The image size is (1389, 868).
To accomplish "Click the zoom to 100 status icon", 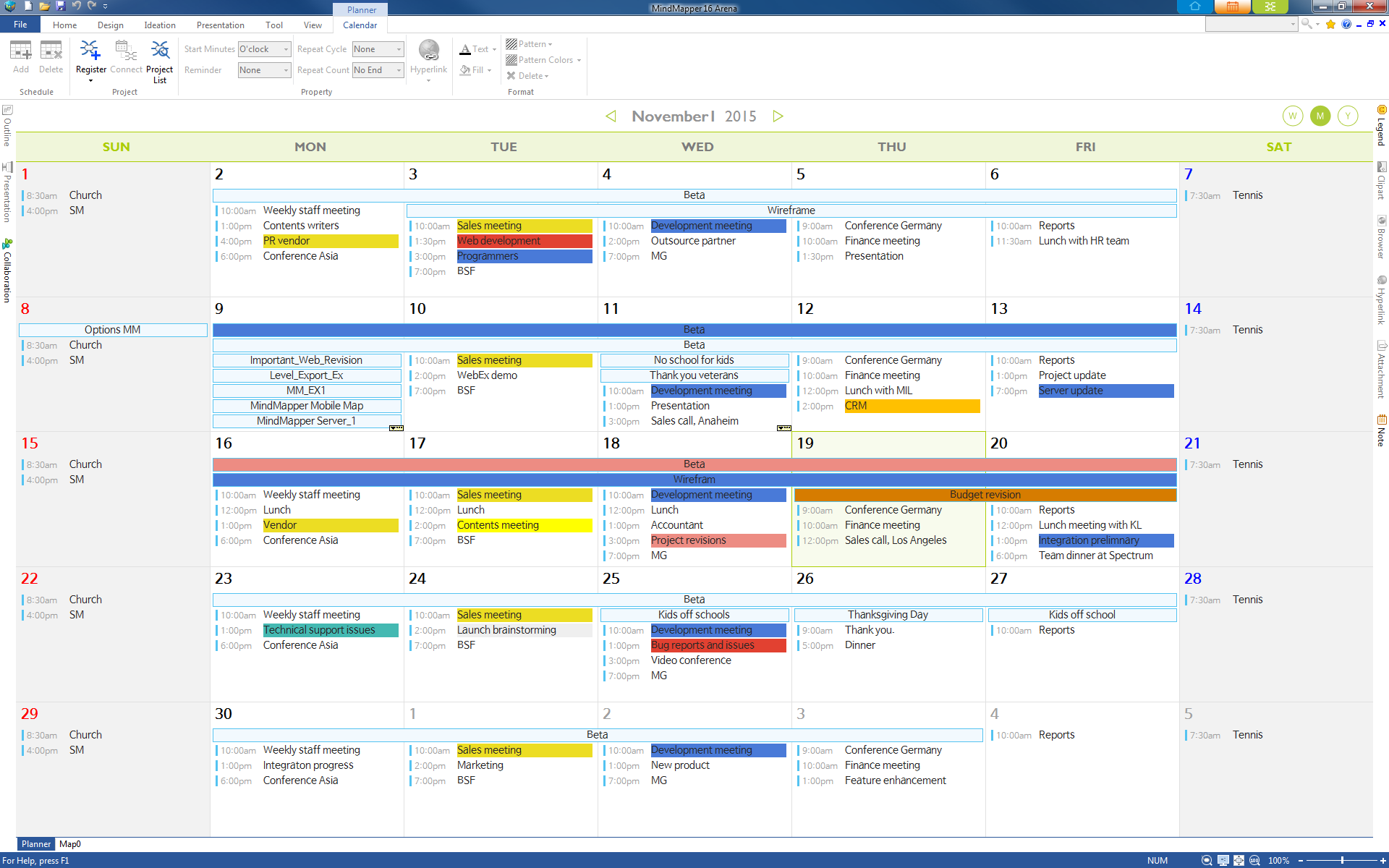I will pos(1254,860).
